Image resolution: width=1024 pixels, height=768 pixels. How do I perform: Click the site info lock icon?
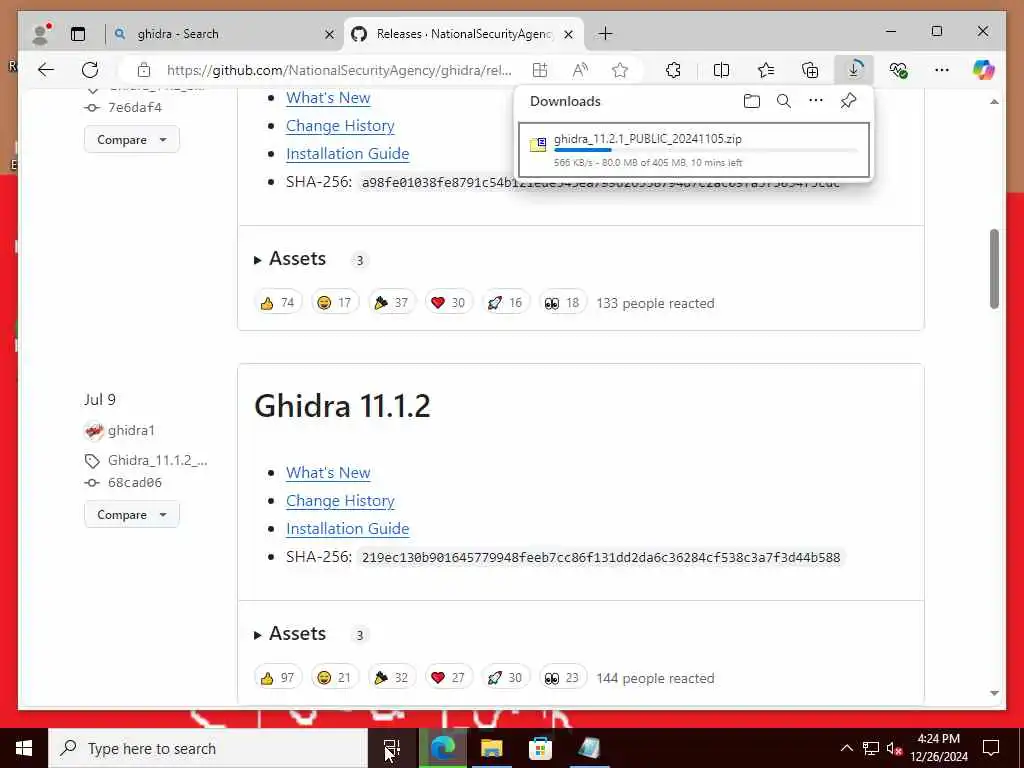tap(144, 70)
